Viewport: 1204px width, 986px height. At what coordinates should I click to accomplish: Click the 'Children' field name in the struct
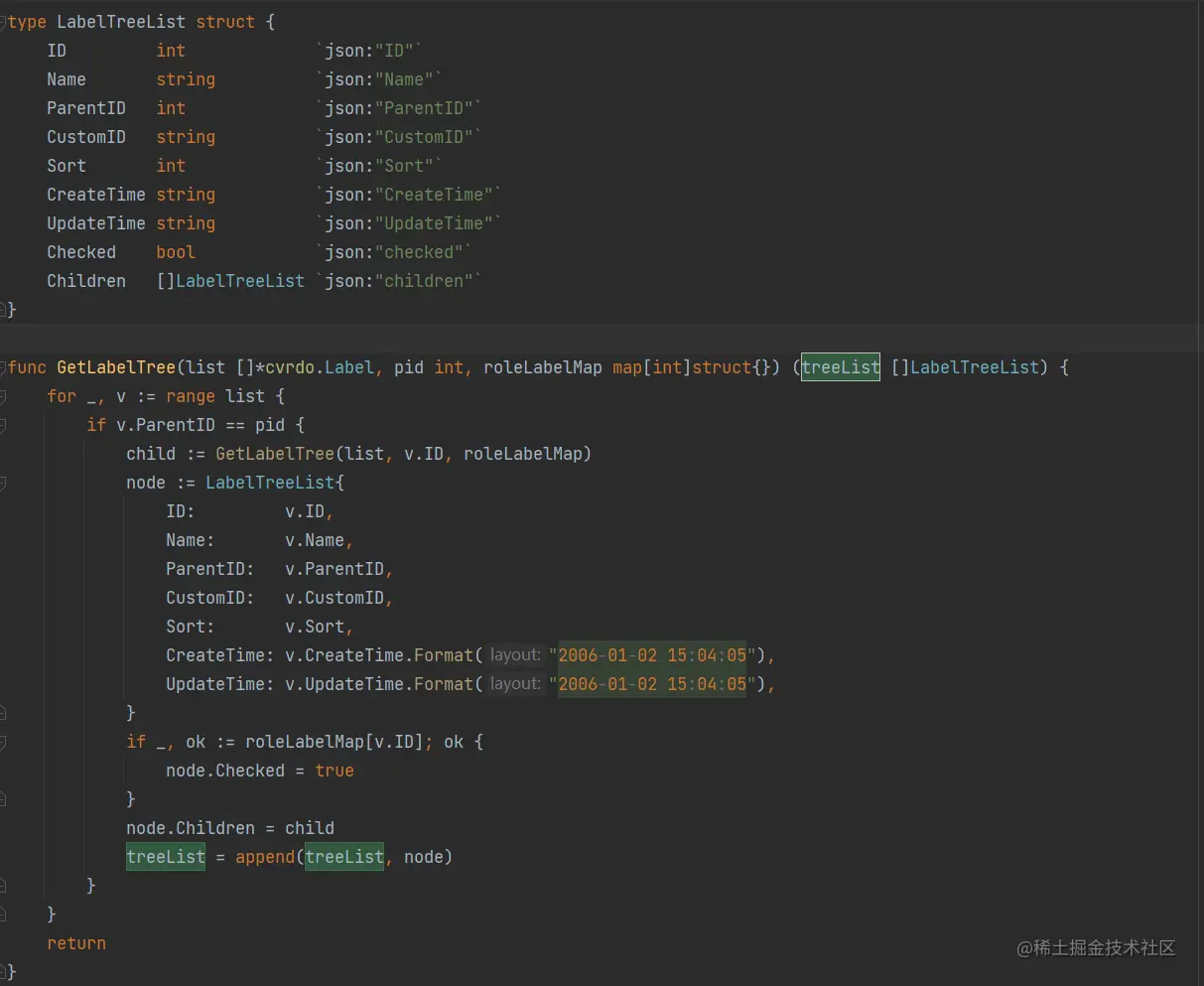(x=86, y=281)
